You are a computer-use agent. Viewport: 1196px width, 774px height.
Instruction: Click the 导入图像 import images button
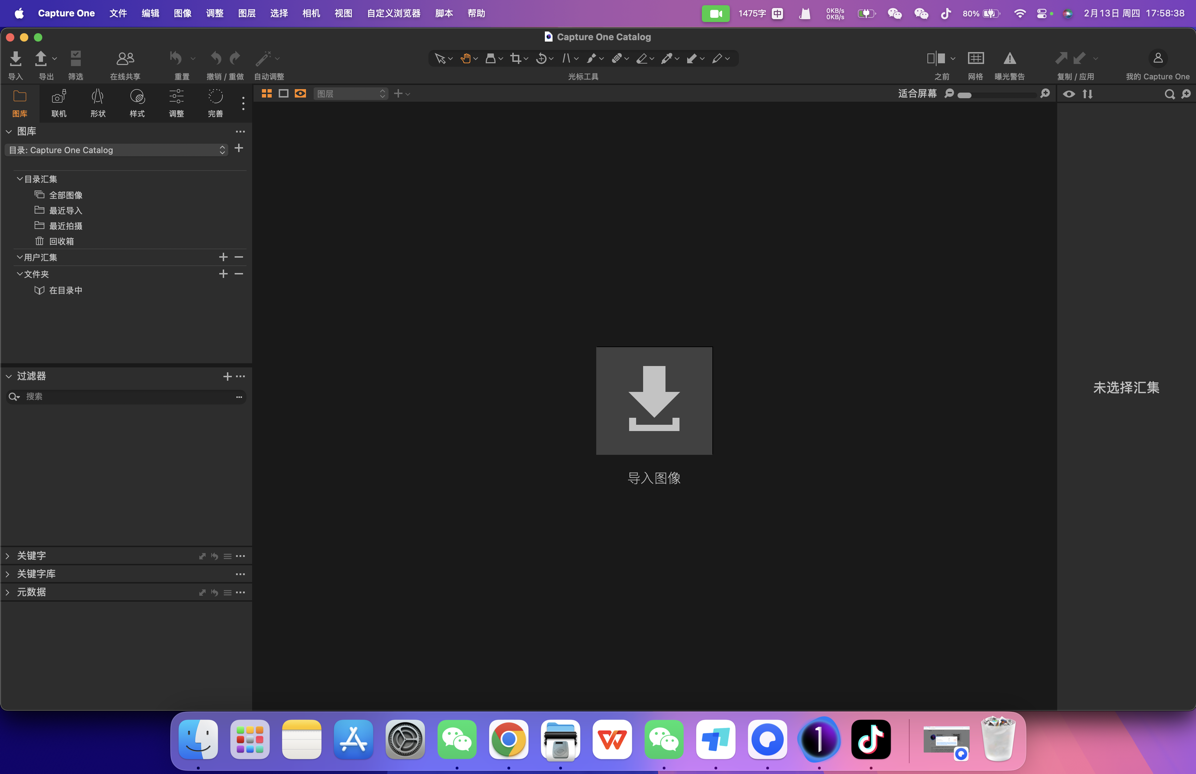[x=653, y=400]
